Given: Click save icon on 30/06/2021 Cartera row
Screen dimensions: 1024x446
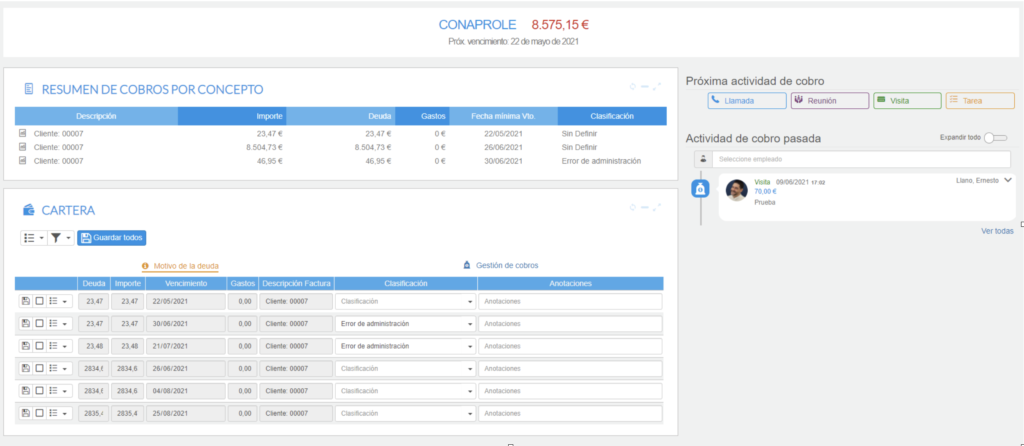Looking at the screenshot, I should coord(25,323).
